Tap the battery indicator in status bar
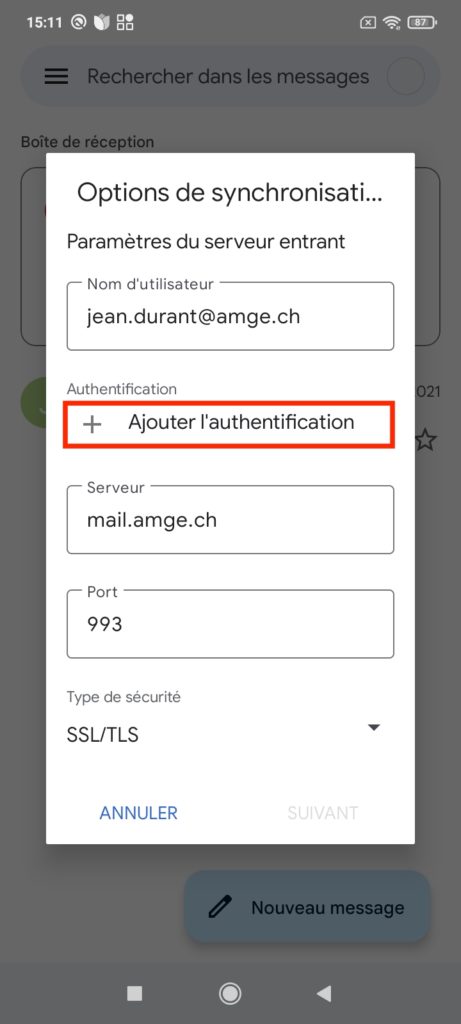Viewport: 461px width, 1024px height. (421, 22)
